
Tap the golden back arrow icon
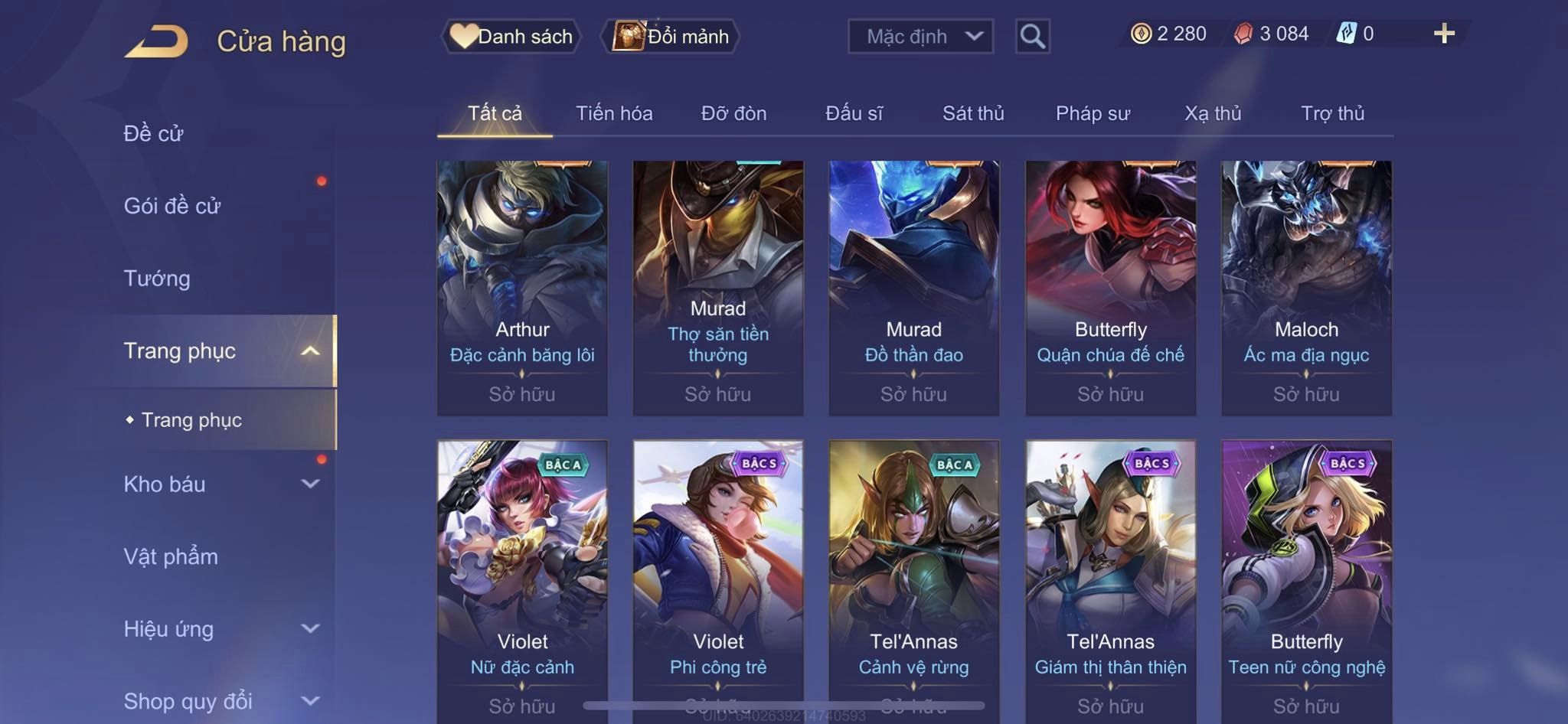(x=157, y=41)
